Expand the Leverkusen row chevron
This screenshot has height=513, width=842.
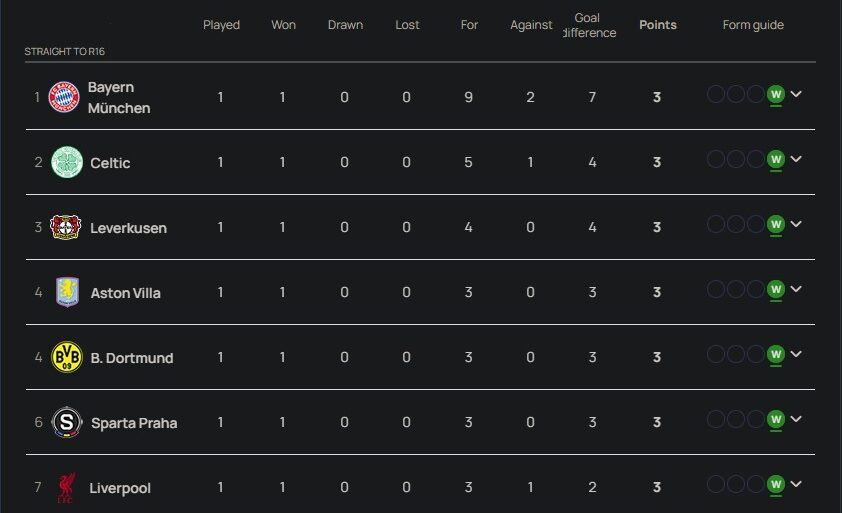(796, 225)
